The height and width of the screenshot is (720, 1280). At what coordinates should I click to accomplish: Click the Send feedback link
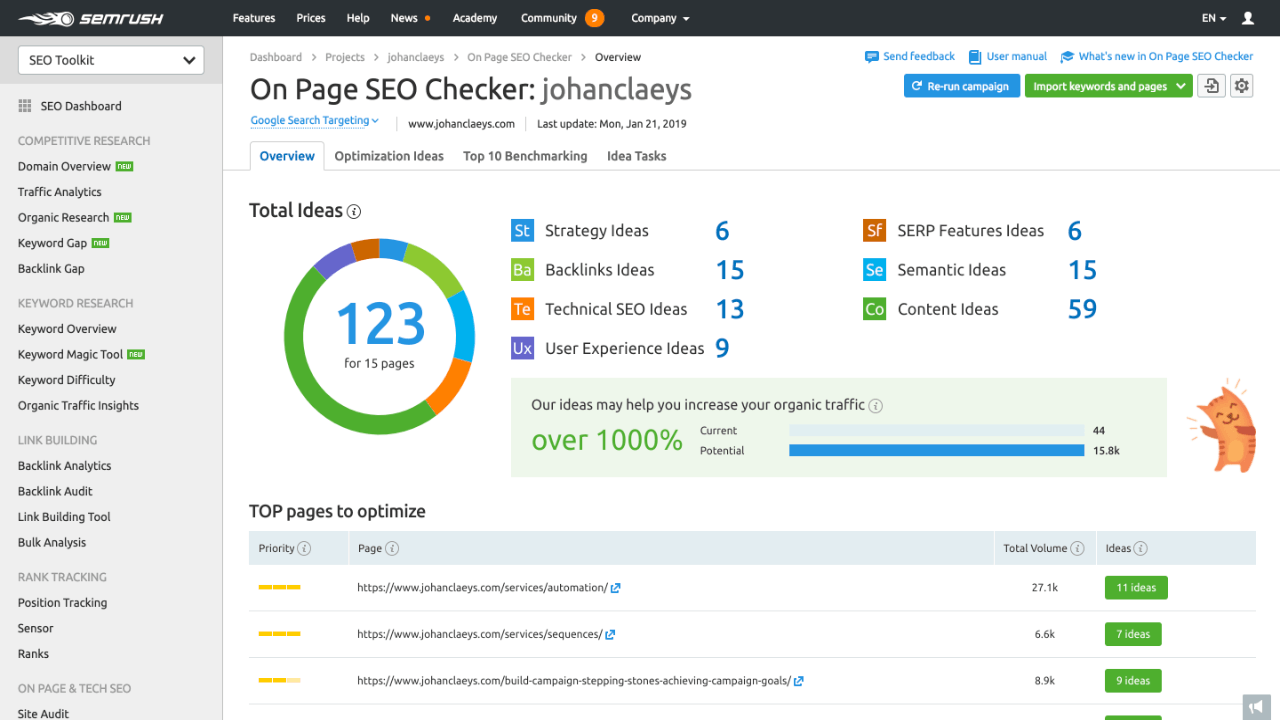coord(910,57)
